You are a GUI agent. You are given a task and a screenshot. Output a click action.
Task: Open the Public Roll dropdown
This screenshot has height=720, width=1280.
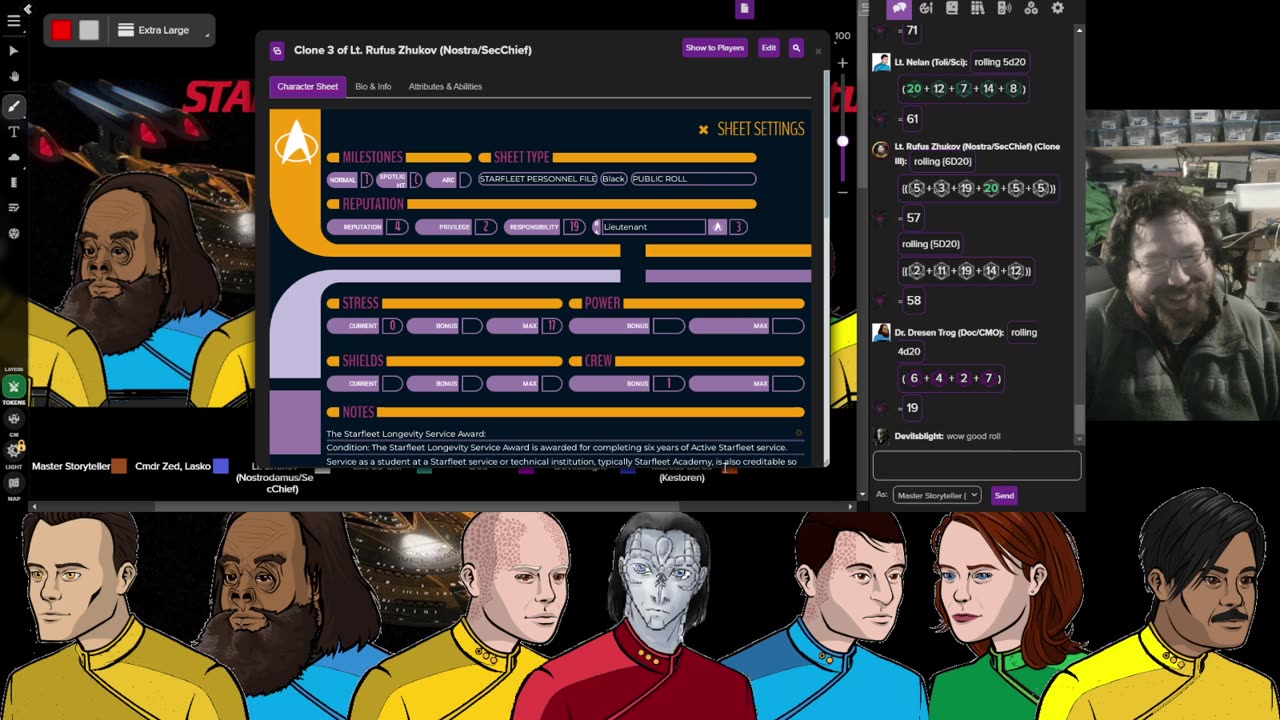(693, 179)
